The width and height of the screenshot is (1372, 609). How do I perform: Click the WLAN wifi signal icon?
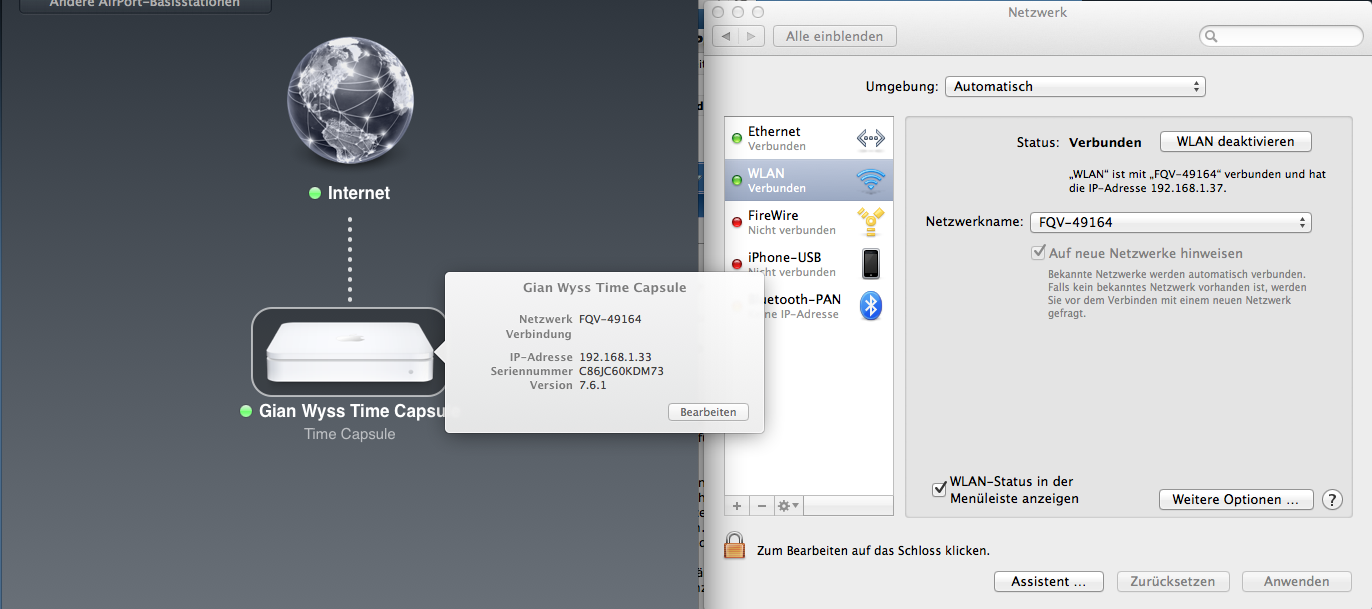[x=871, y=180]
